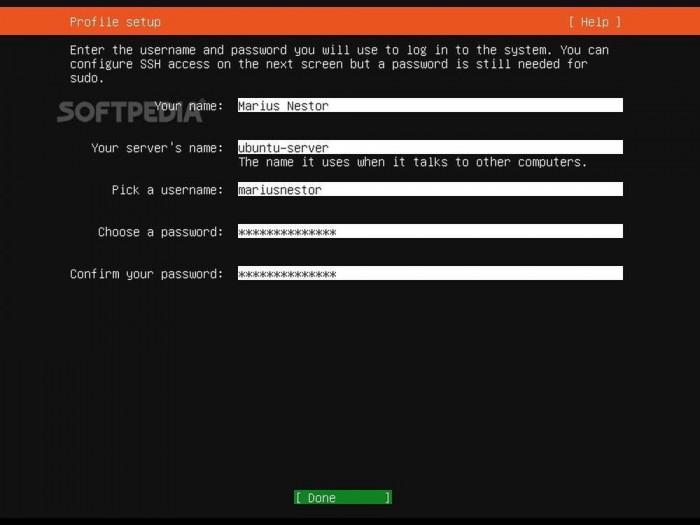
Task: Select the server's name input field
Action: pyautogui.click(x=430, y=147)
